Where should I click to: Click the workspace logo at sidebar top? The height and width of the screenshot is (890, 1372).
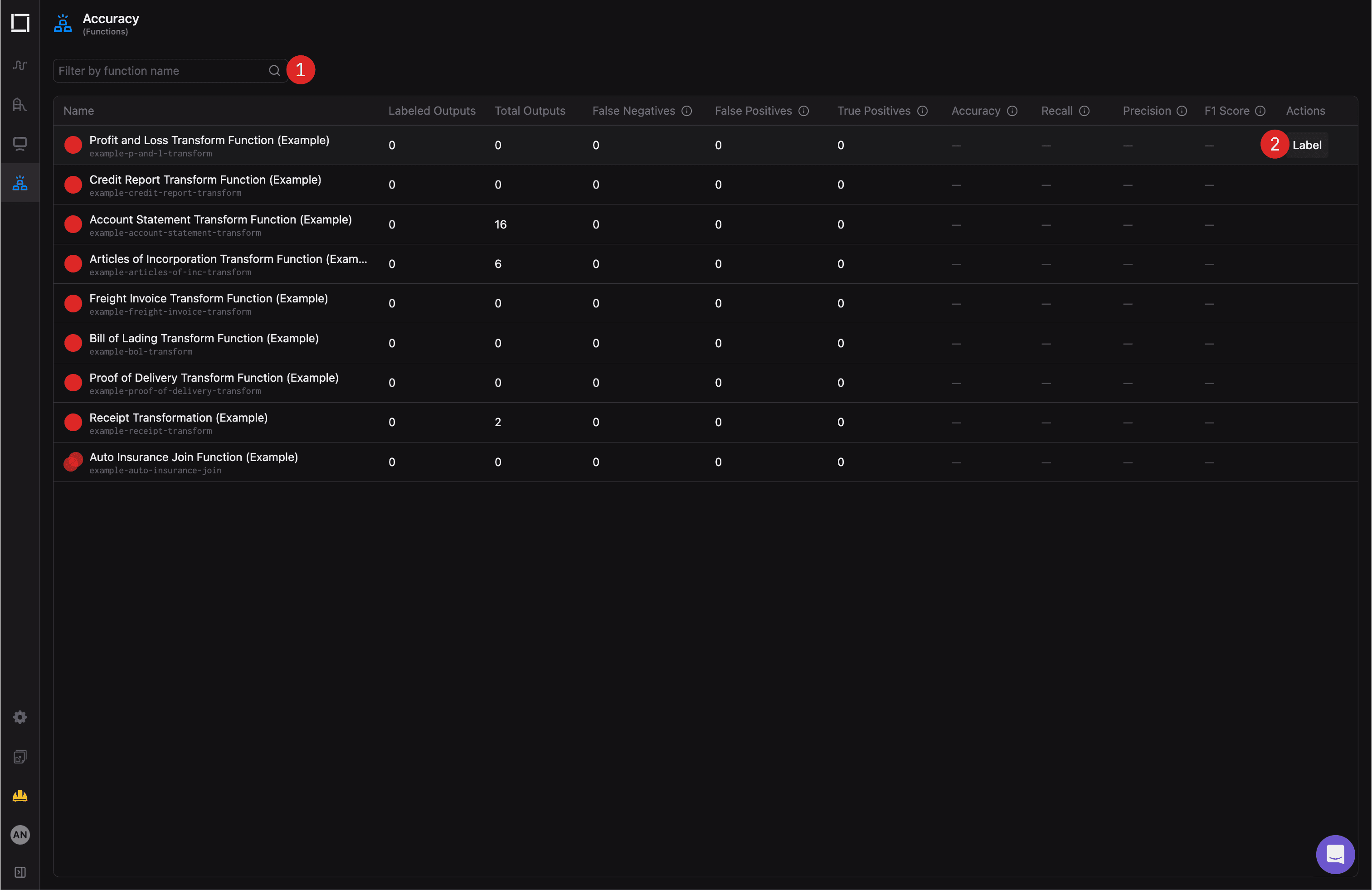pos(21,24)
